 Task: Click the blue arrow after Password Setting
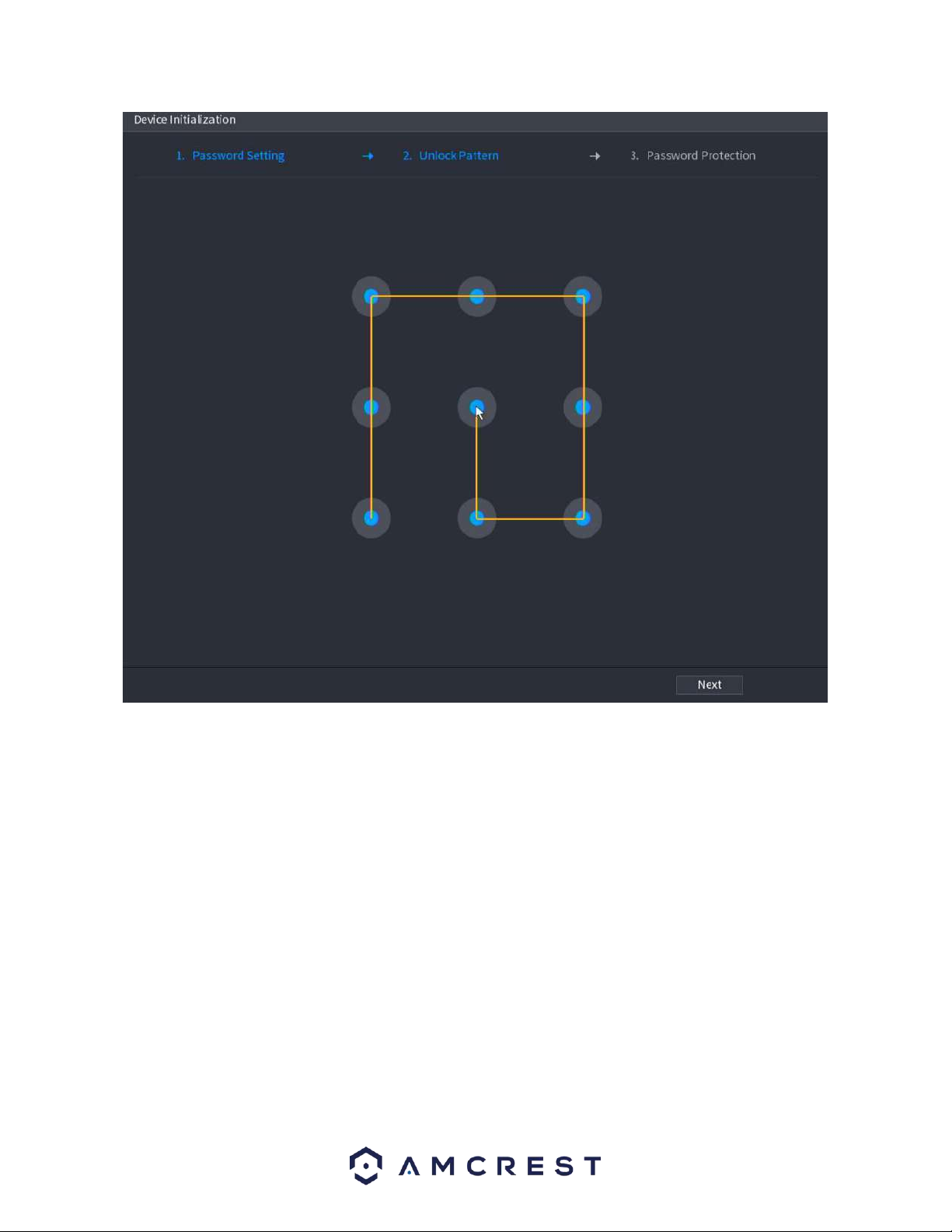point(368,156)
